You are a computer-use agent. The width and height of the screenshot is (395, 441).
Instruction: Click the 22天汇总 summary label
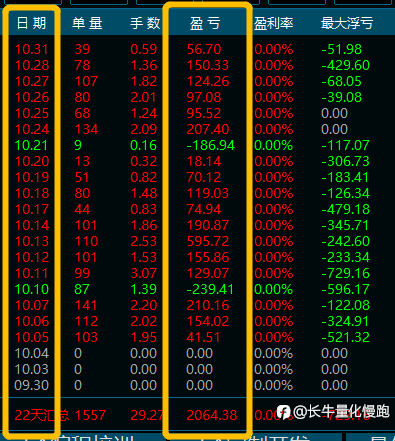(41, 415)
